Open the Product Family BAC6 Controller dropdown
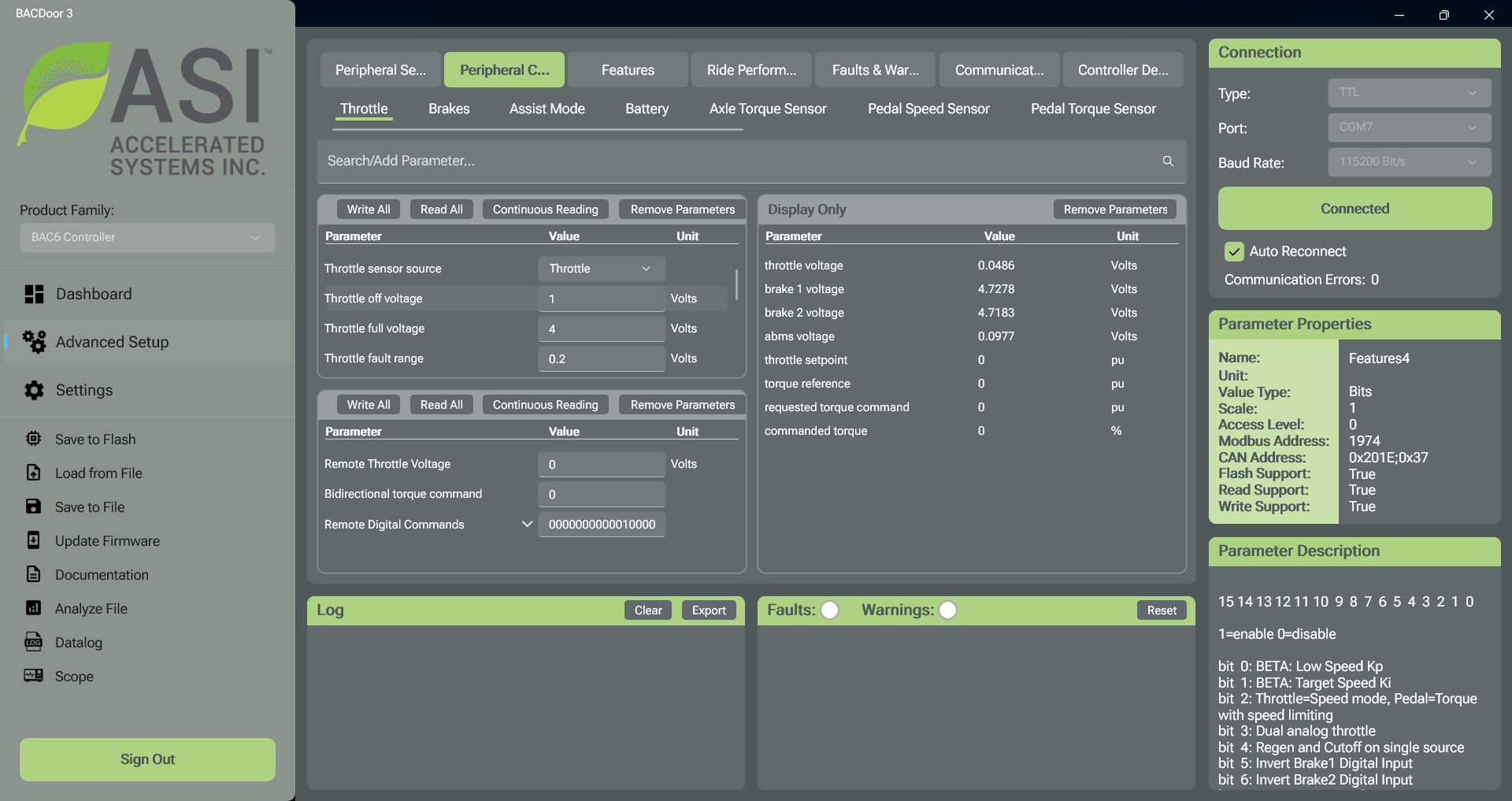The width and height of the screenshot is (1512, 801). click(147, 237)
